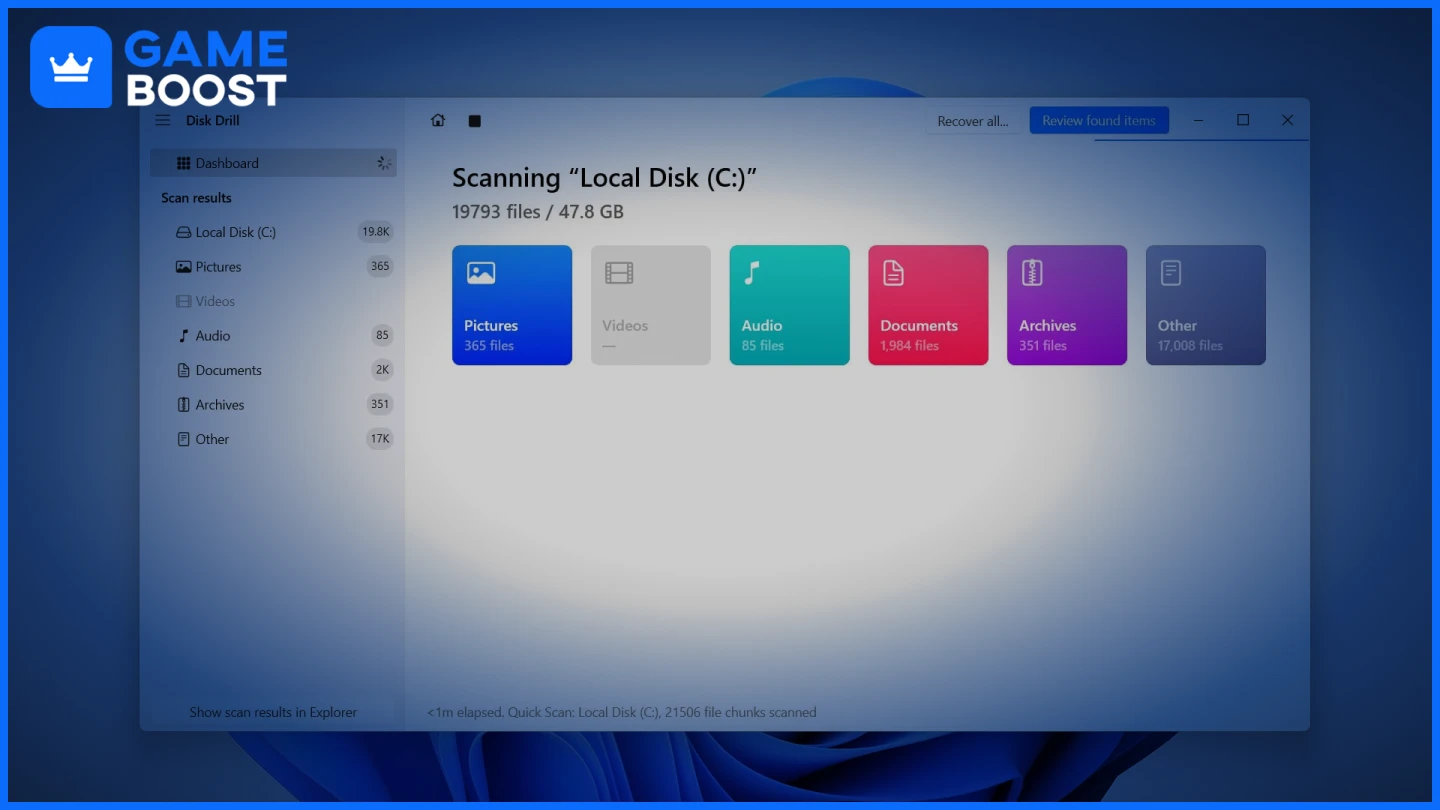Click the Archives zip icon on the purple tile
Image resolution: width=1440 pixels, height=810 pixels.
coord(1031,271)
